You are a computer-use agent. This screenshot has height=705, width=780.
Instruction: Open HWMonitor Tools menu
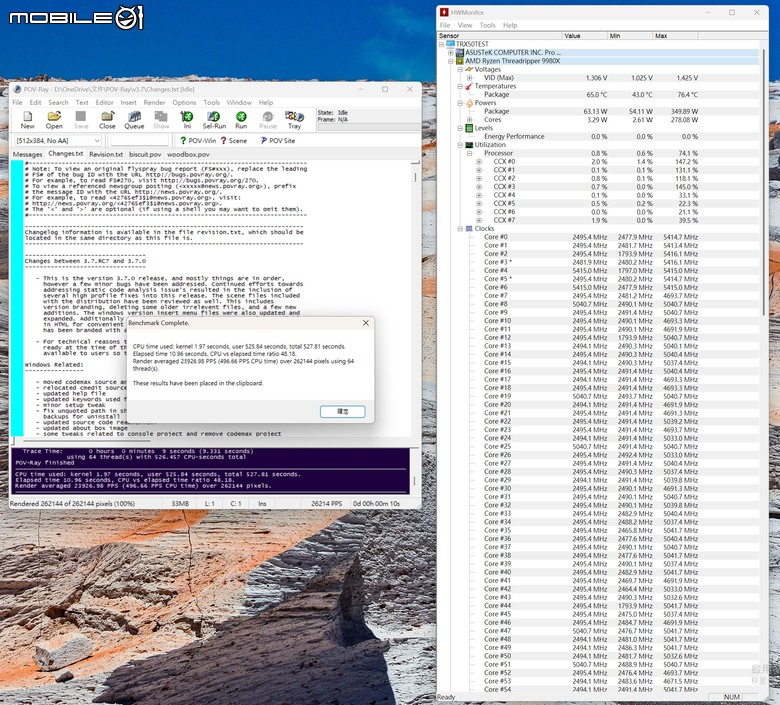click(488, 25)
